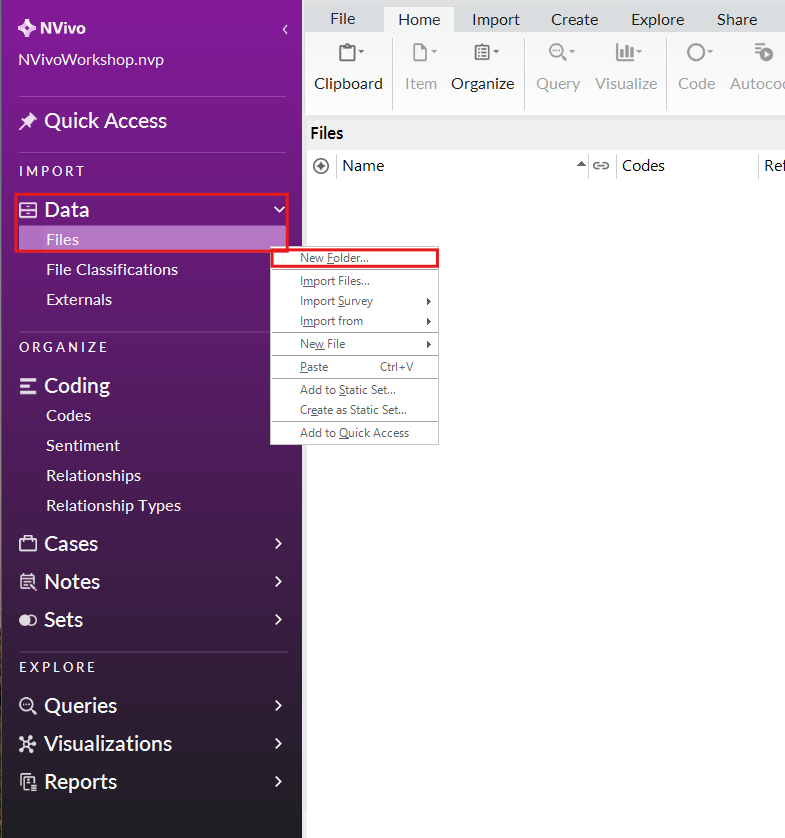Sort by the Codes column header
This screenshot has height=838, width=785.
pos(643,166)
